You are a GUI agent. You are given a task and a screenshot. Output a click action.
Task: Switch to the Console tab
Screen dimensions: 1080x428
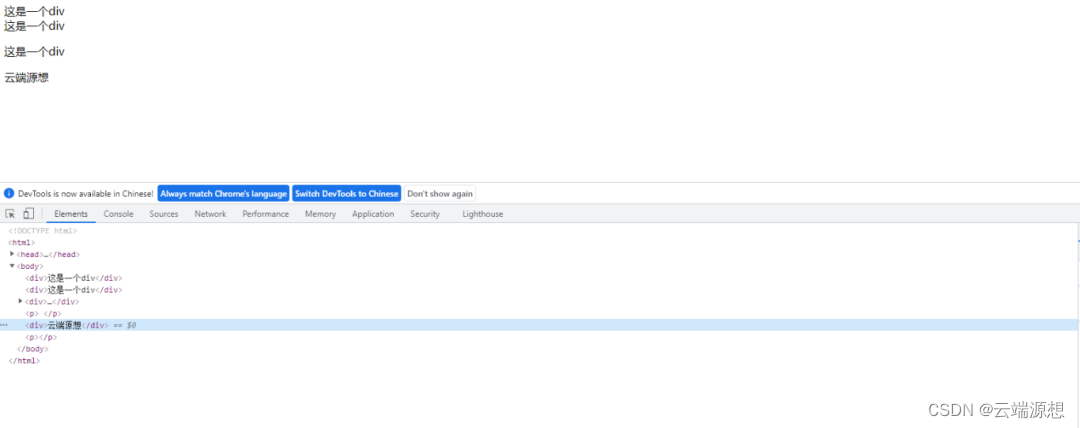pyautogui.click(x=118, y=214)
